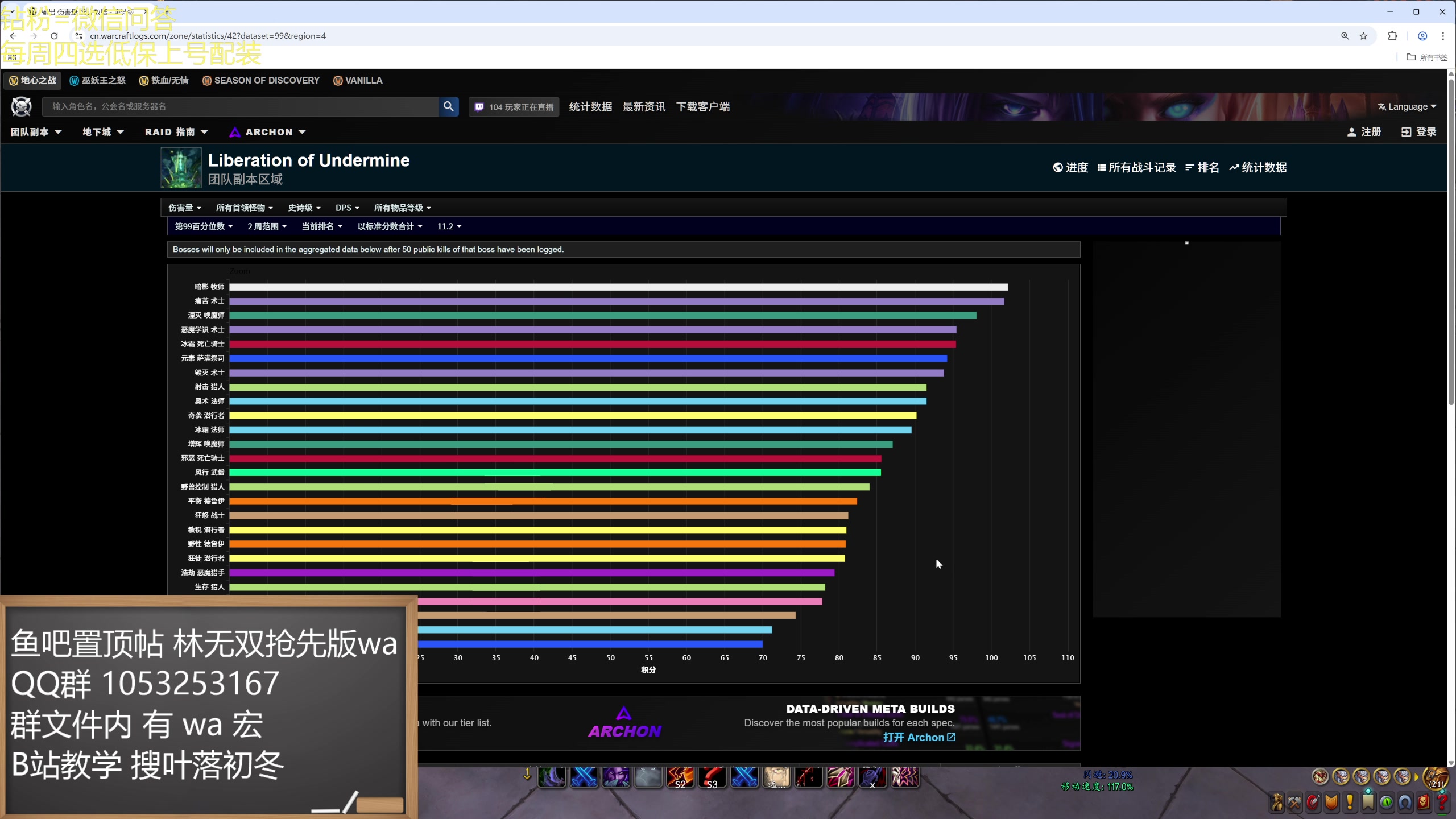The width and height of the screenshot is (1456, 819).
Task: Click the yellow exclamation quest log icon
Action: coord(1350,803)
